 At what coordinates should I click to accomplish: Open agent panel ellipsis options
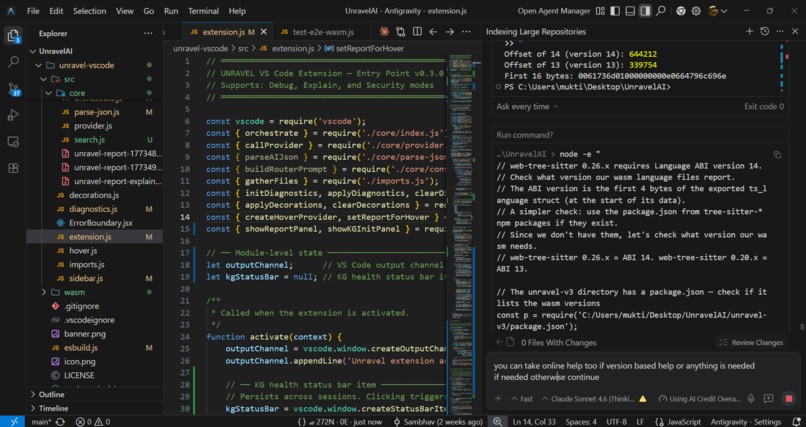point(780,31)
